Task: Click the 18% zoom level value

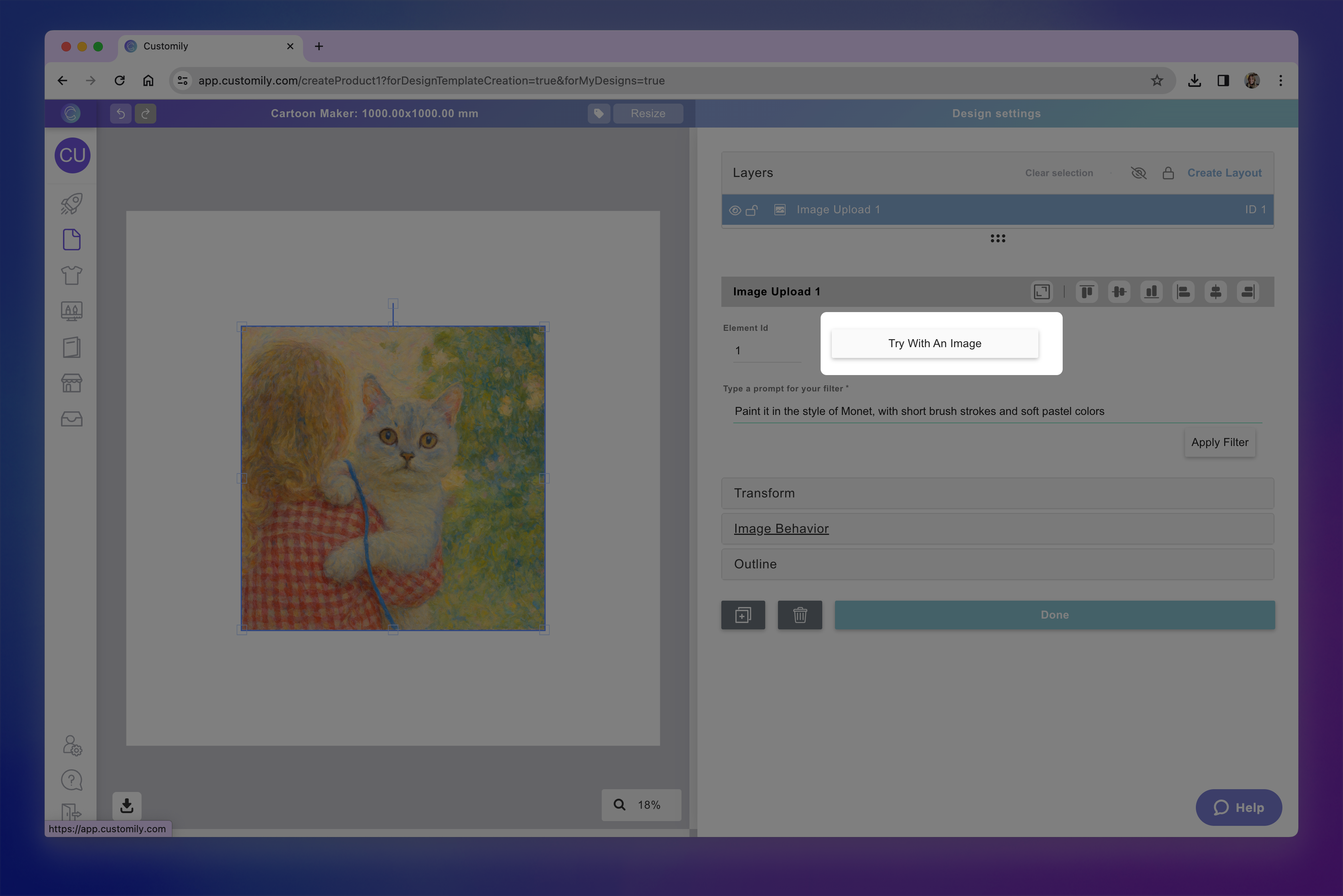Action: click(649, 805)
